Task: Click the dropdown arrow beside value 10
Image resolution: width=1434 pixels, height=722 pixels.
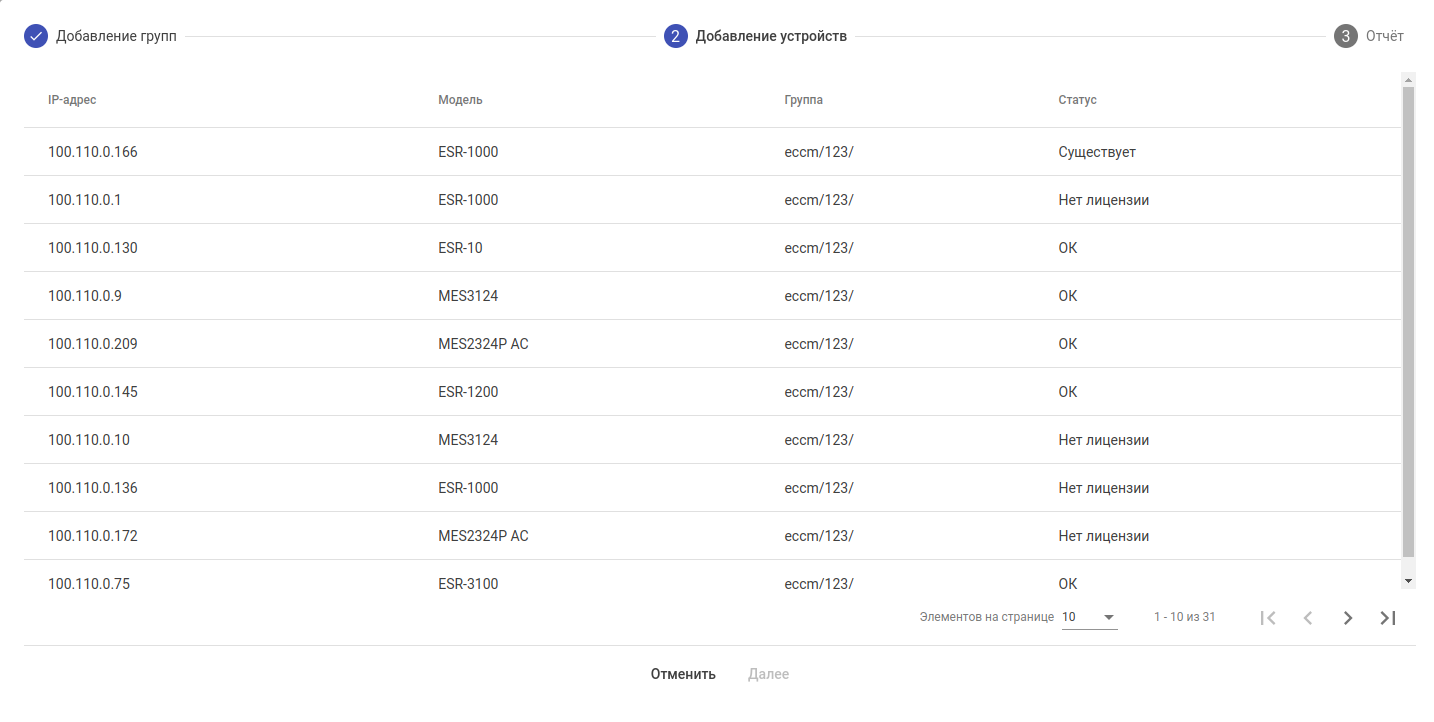Action: pos(1109,617)
